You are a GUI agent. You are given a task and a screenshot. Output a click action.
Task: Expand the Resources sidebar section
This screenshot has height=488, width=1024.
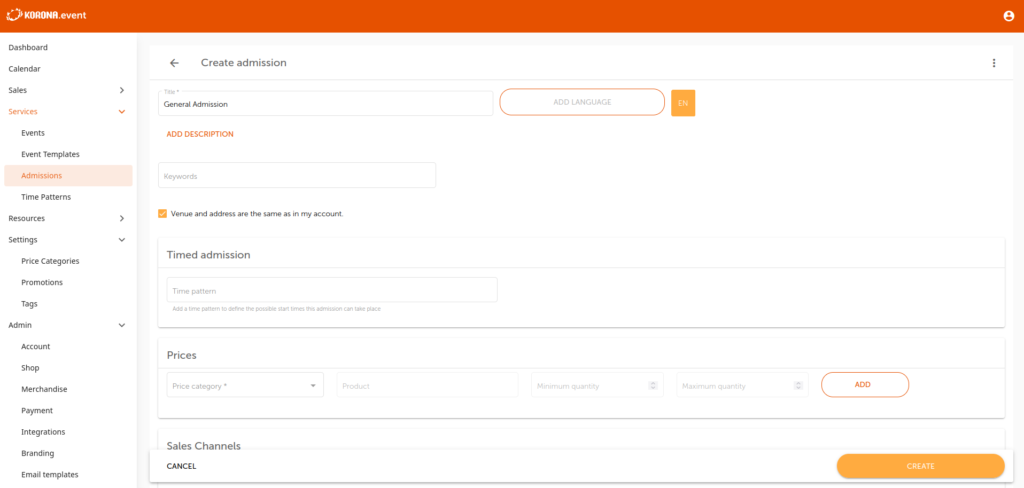pos(121,218)
